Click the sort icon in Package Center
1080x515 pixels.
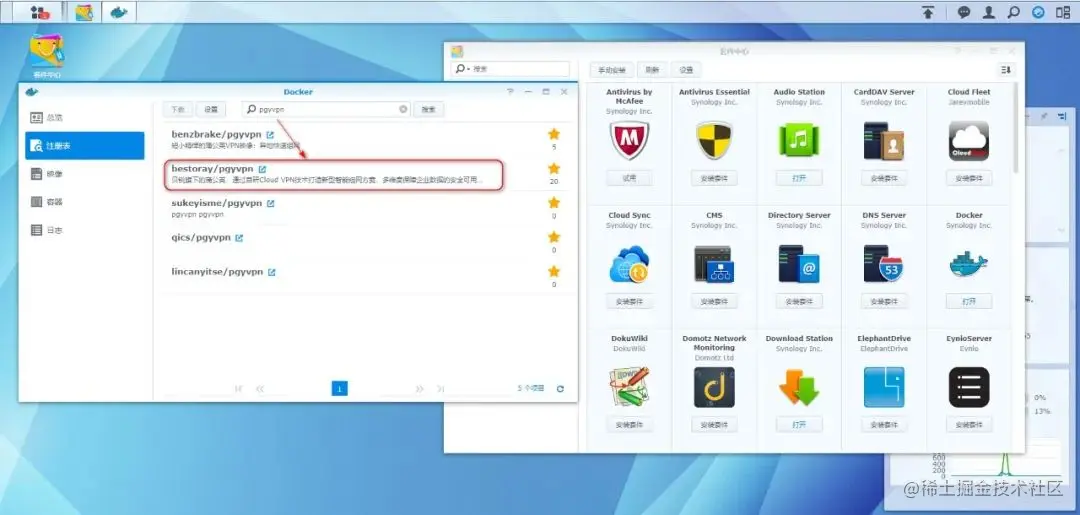pyautogui.click(x=1006, y=70)
